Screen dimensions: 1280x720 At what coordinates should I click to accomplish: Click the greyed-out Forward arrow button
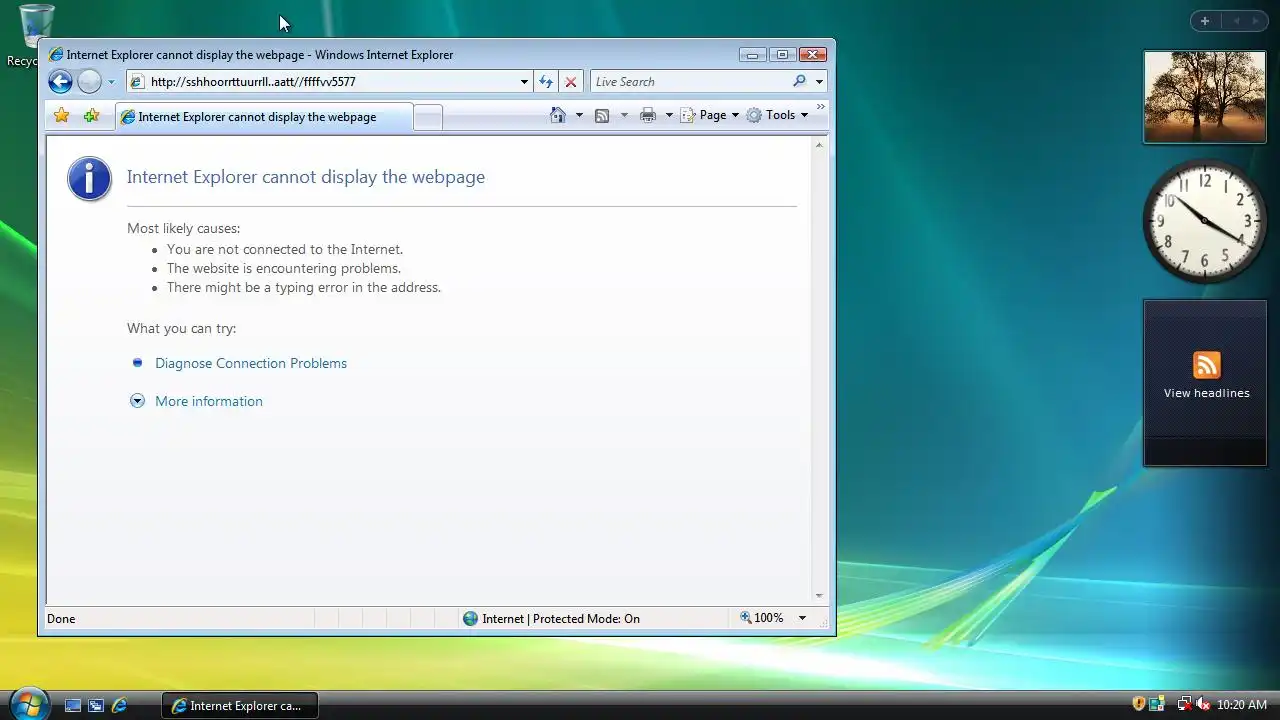point(89,82)
